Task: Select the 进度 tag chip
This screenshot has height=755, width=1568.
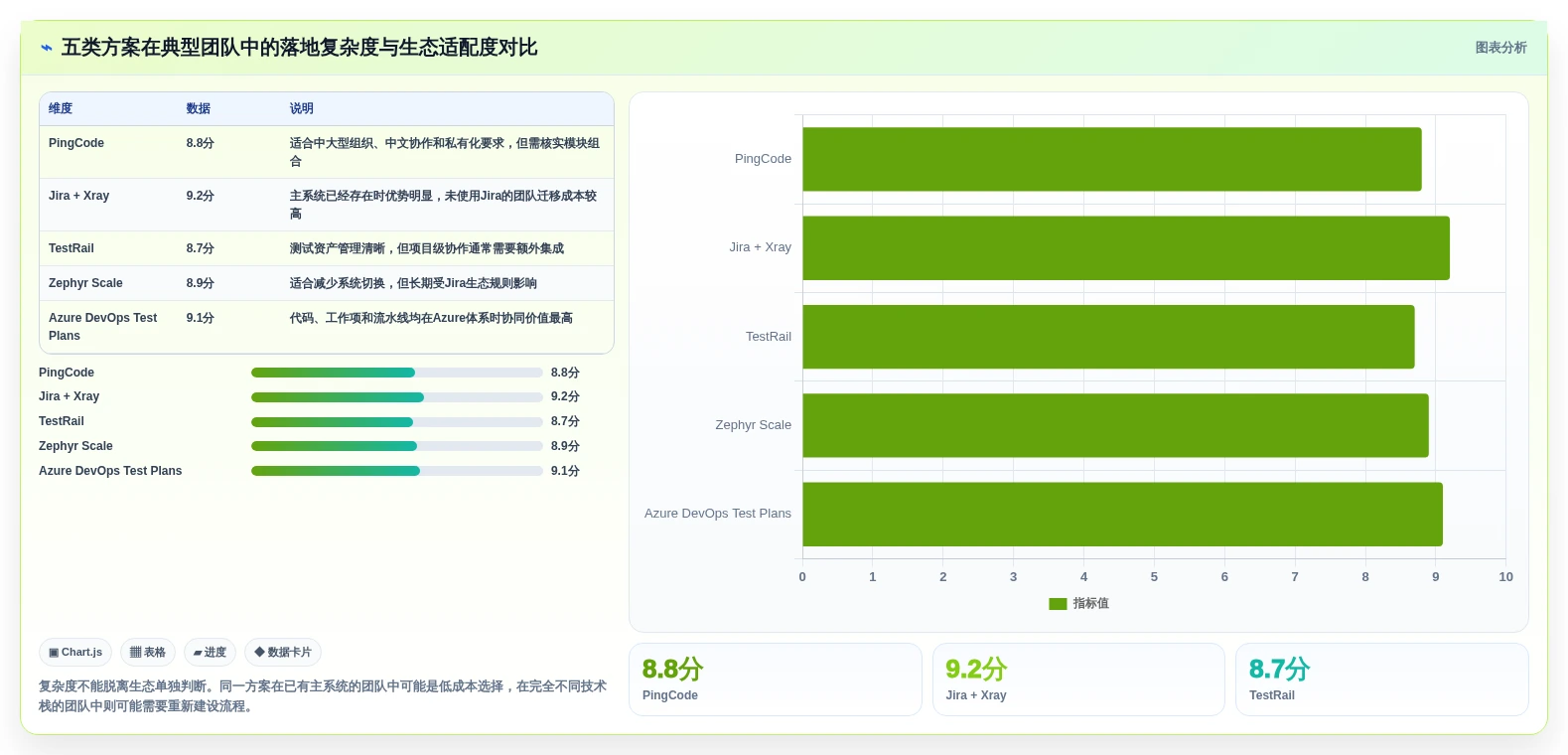Action: pos(210,653)
